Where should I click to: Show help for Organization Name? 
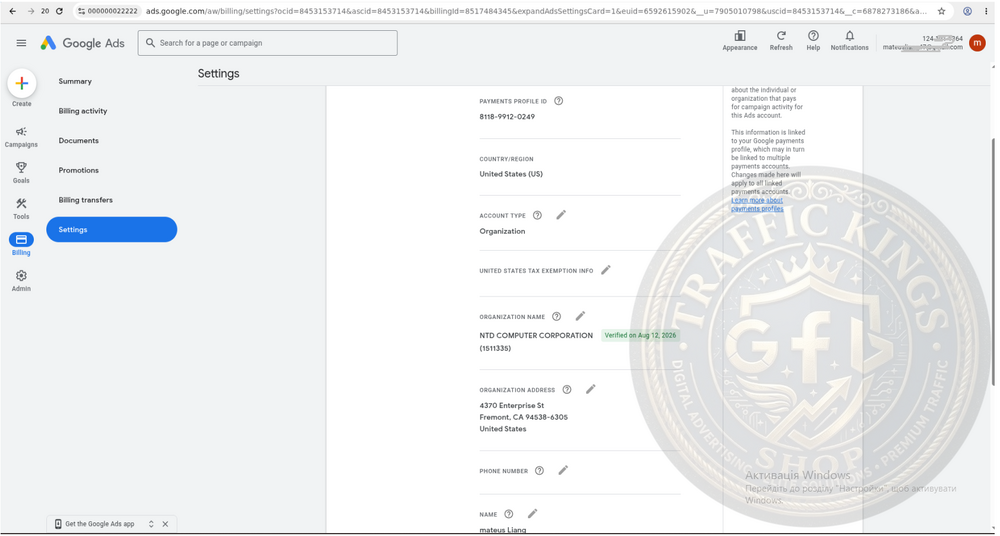tap(557, 316)
